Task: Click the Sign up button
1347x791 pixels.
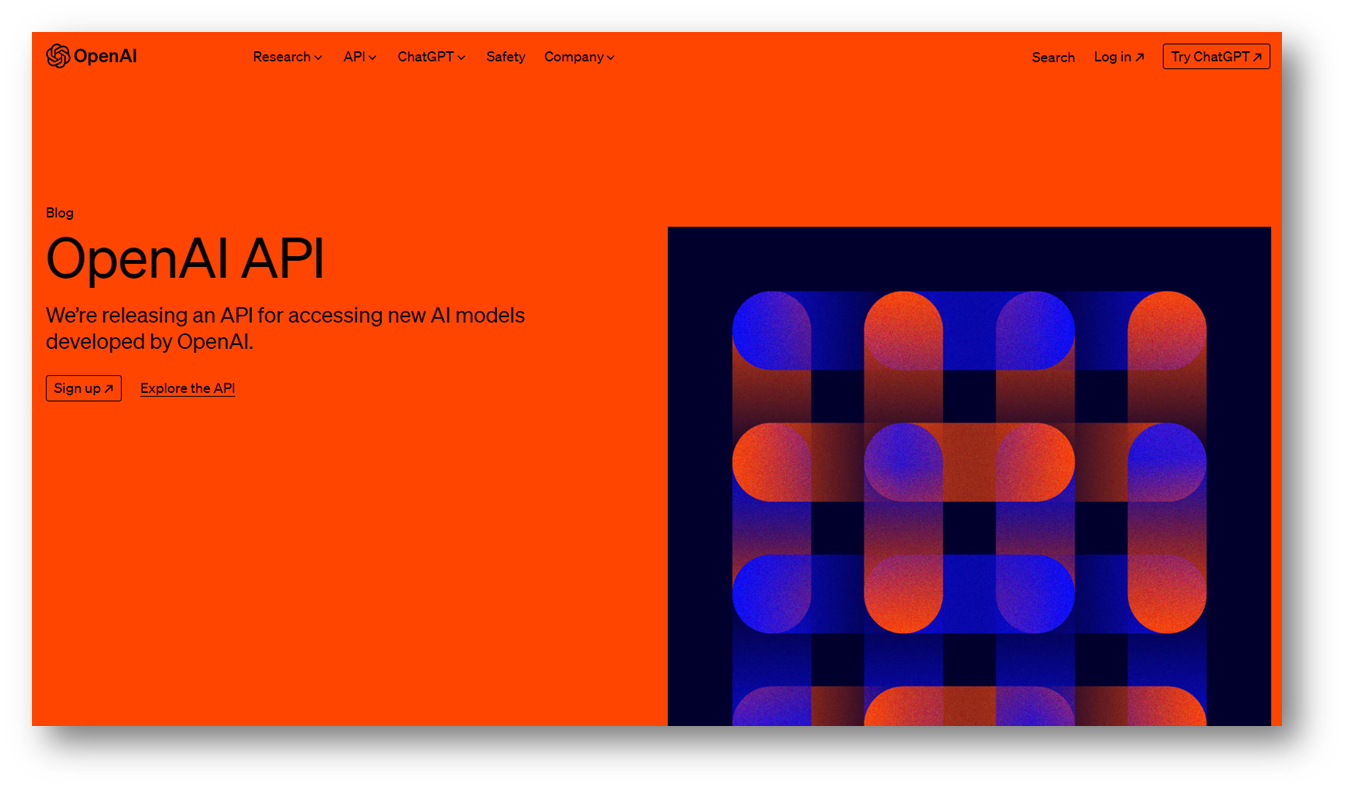Action: tap(83, 388)
